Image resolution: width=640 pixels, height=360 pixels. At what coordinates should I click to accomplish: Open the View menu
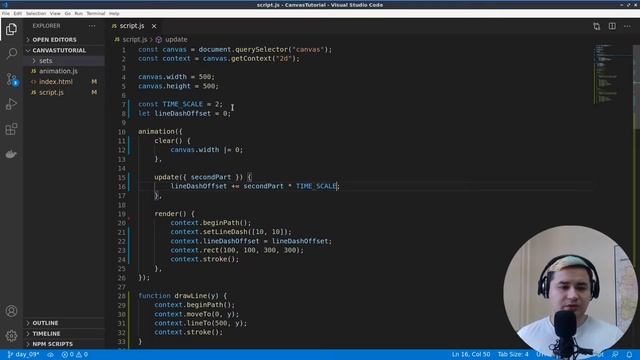point(55,13)
